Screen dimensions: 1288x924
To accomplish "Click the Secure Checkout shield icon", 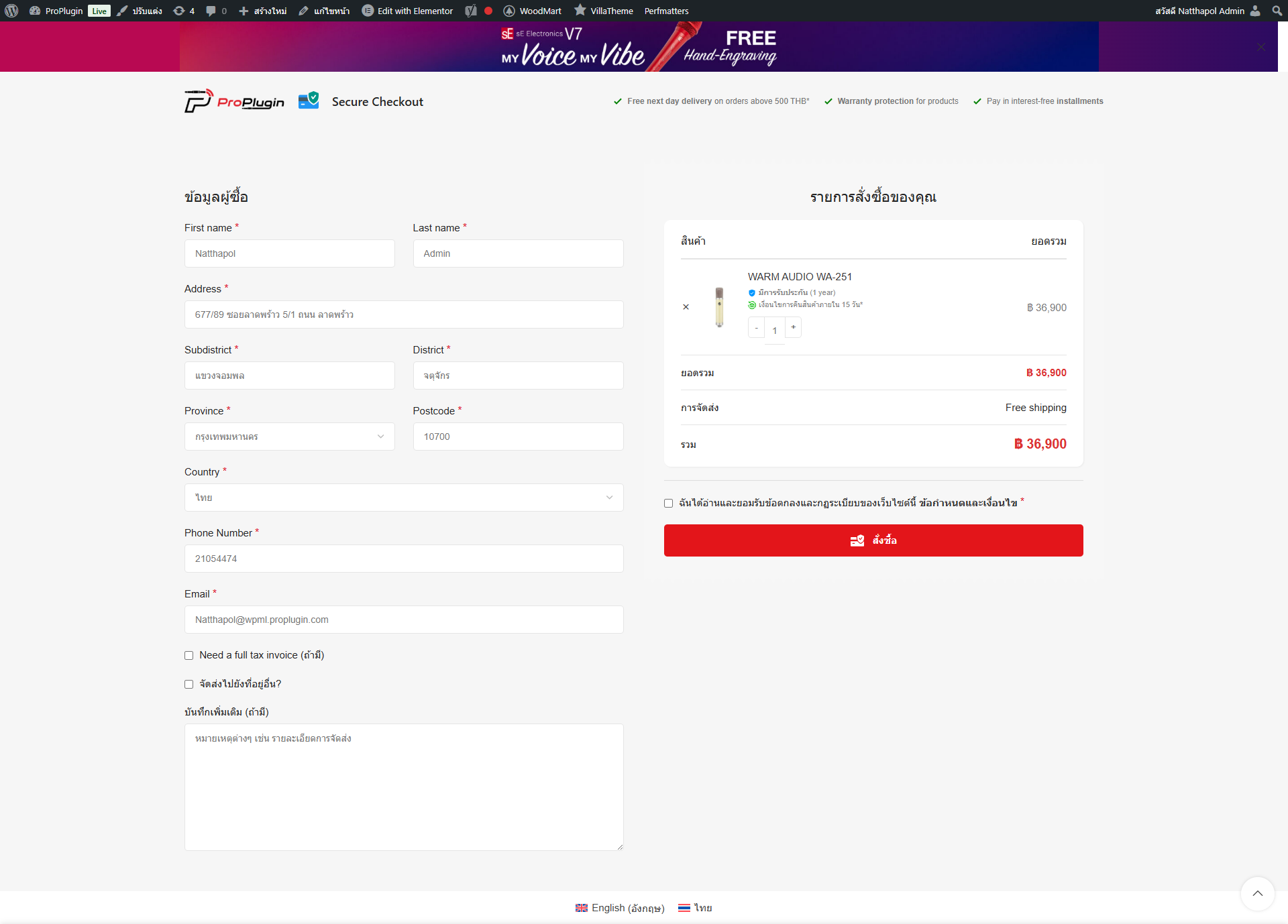I will click(x=309, y=101).
